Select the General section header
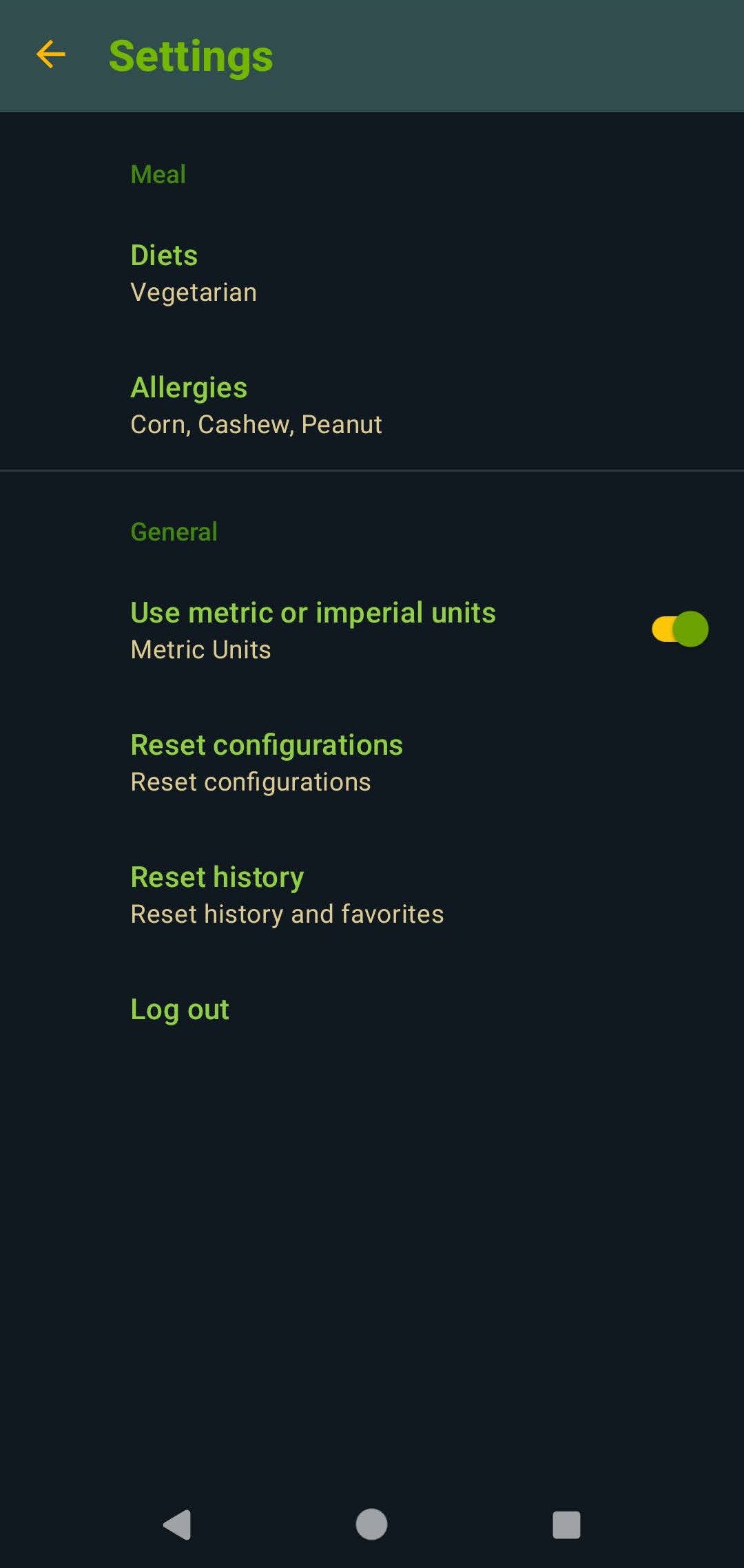 [x=174, y=532]
